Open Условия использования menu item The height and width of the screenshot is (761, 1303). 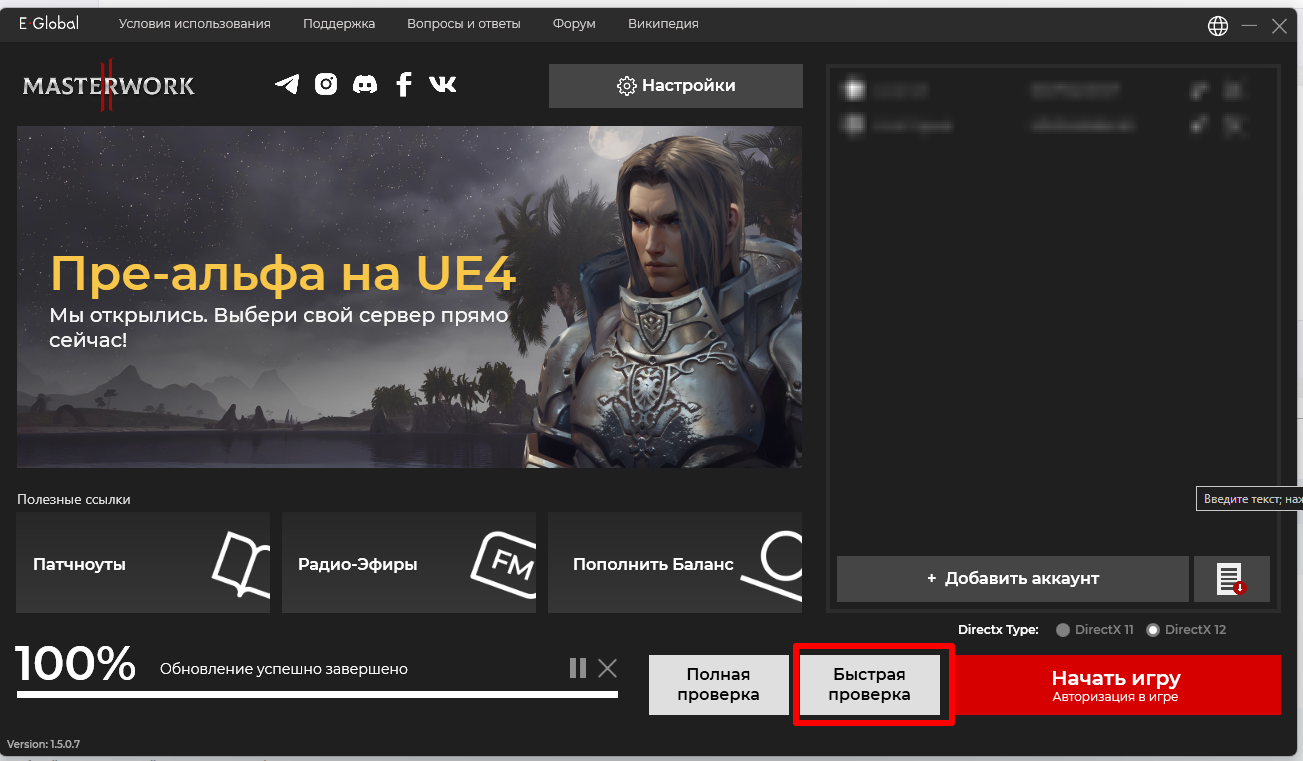(194, 23)
